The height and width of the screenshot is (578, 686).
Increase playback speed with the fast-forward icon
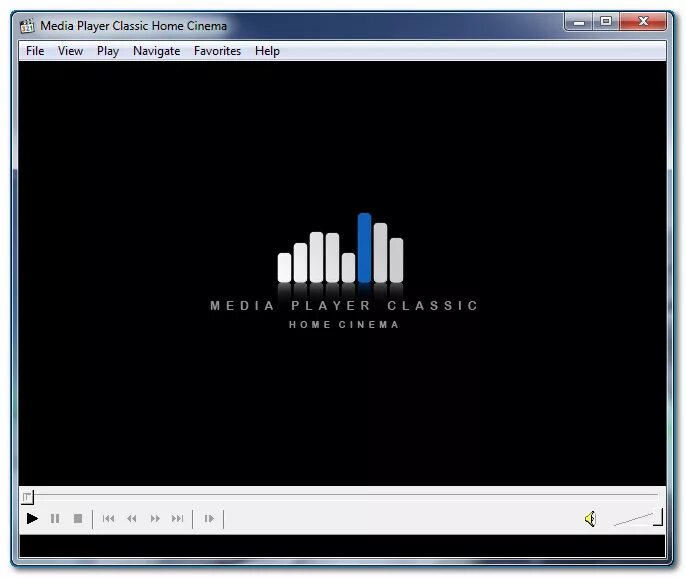(x=155, y=518)
